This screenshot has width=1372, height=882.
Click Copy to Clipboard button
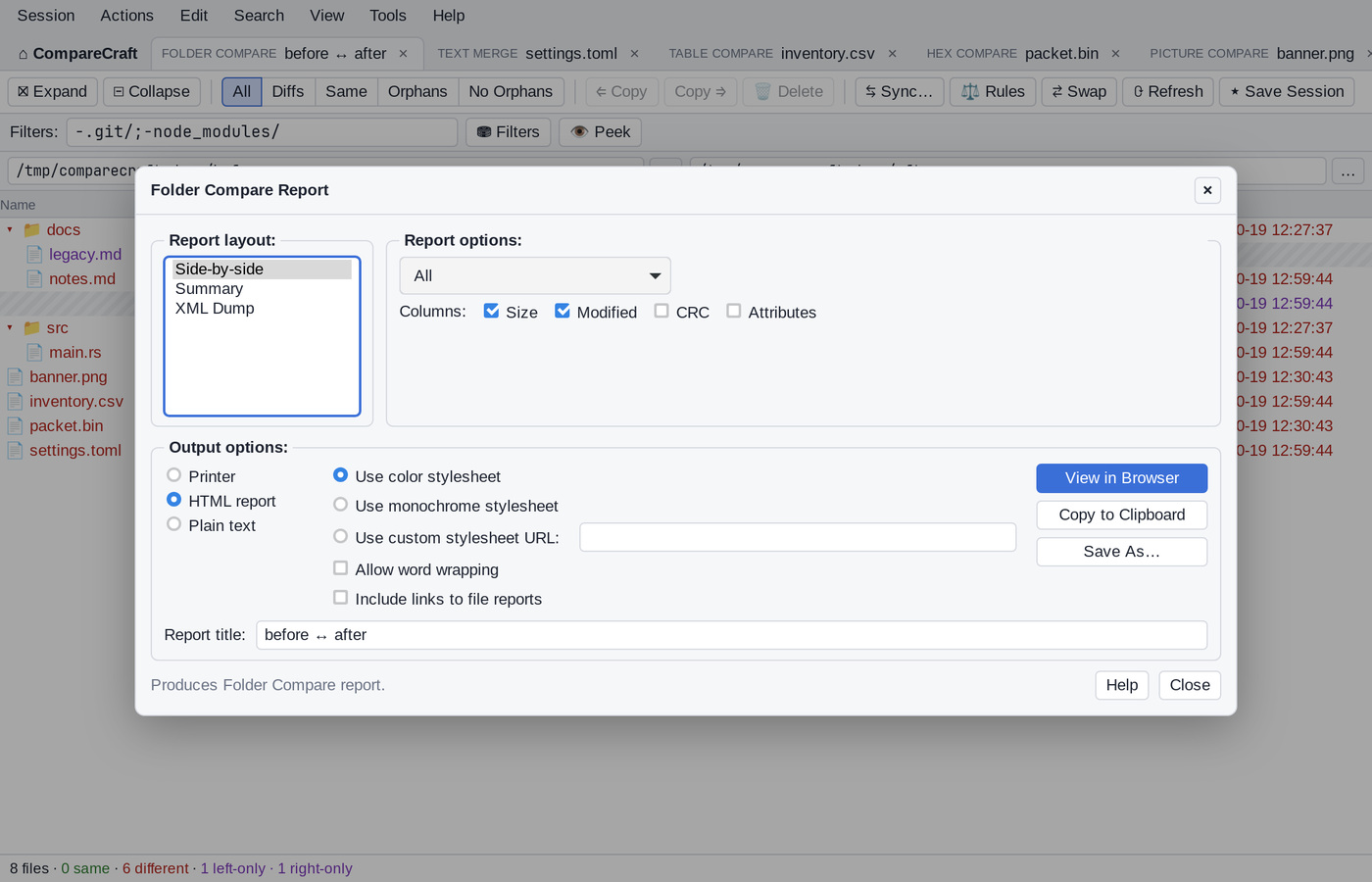point(1122,515)
